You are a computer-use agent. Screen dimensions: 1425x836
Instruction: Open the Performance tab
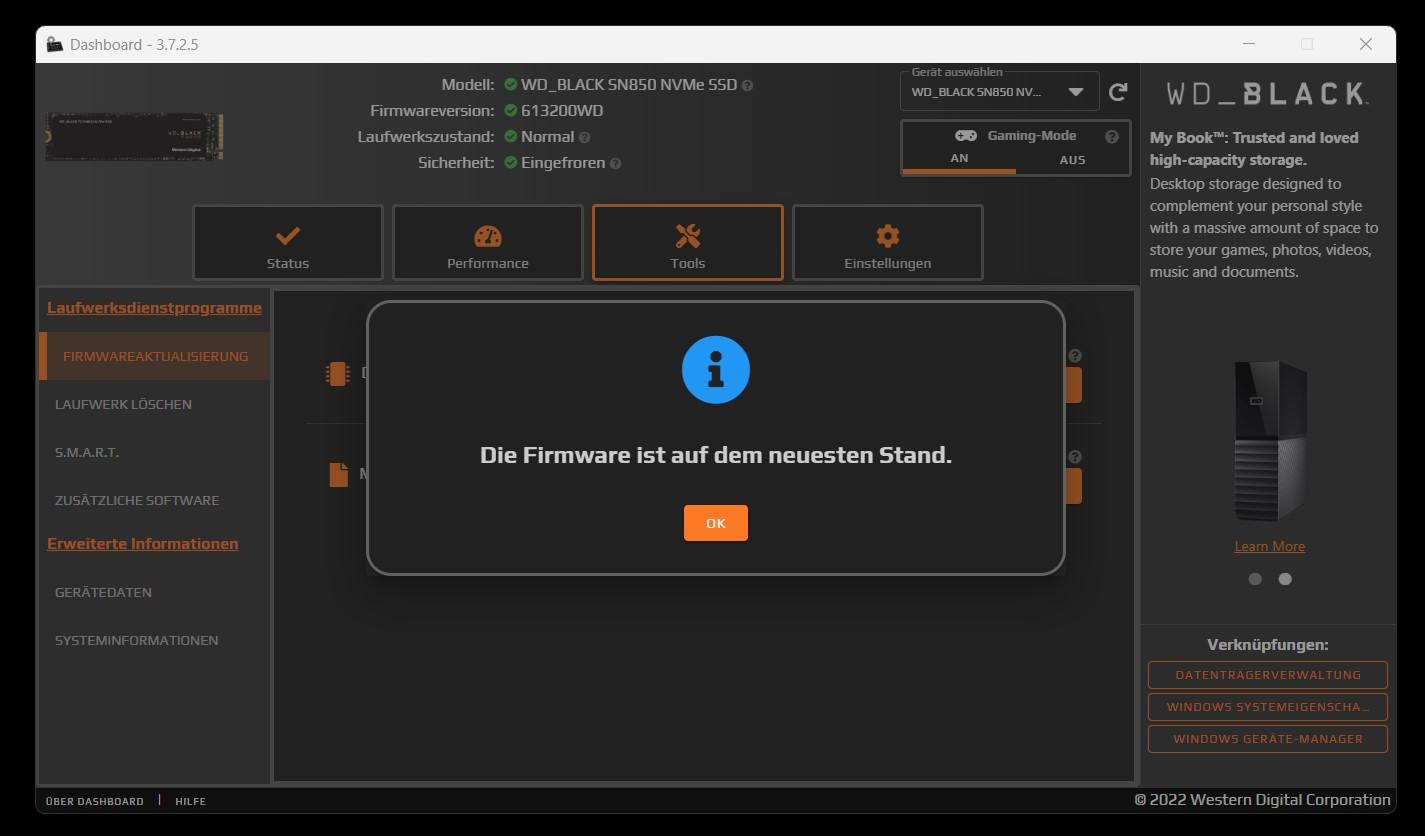pos(488,243)
